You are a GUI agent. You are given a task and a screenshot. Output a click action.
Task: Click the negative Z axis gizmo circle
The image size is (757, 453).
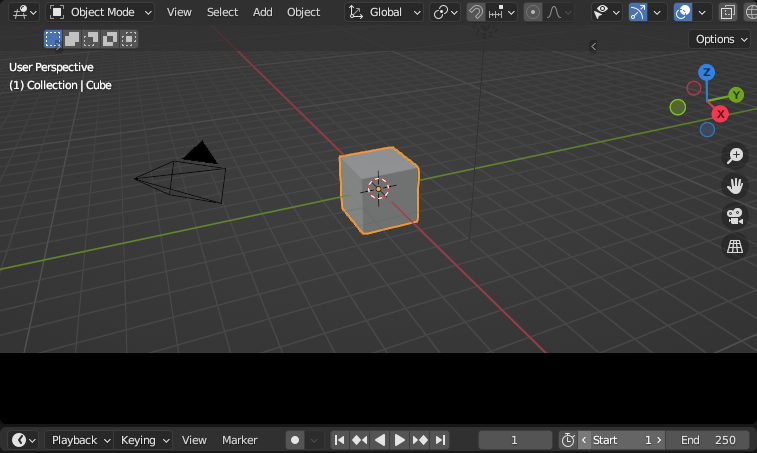coord(707,129)
